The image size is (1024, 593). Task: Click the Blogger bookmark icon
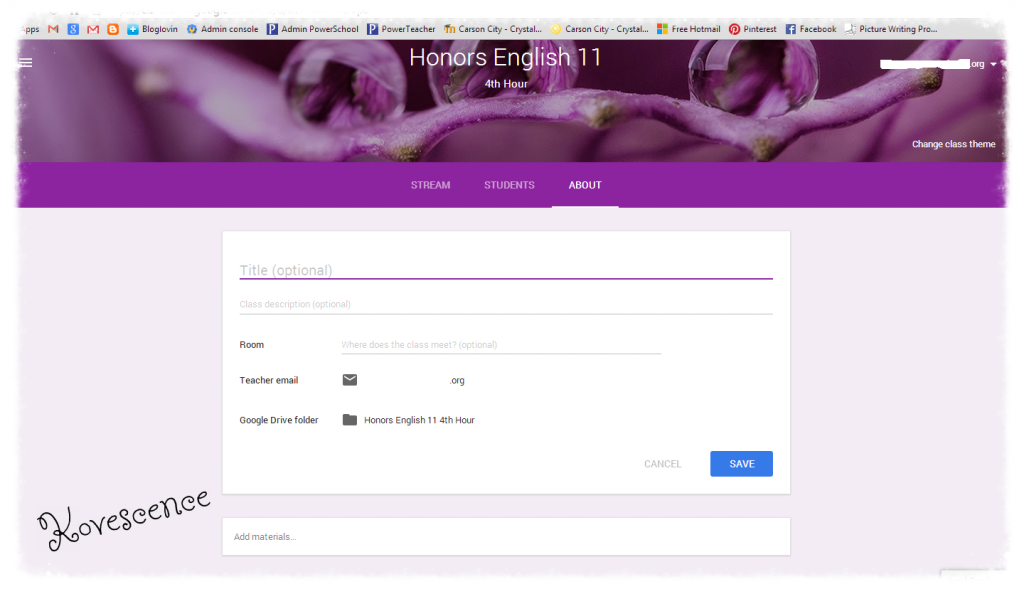[113, 29]
